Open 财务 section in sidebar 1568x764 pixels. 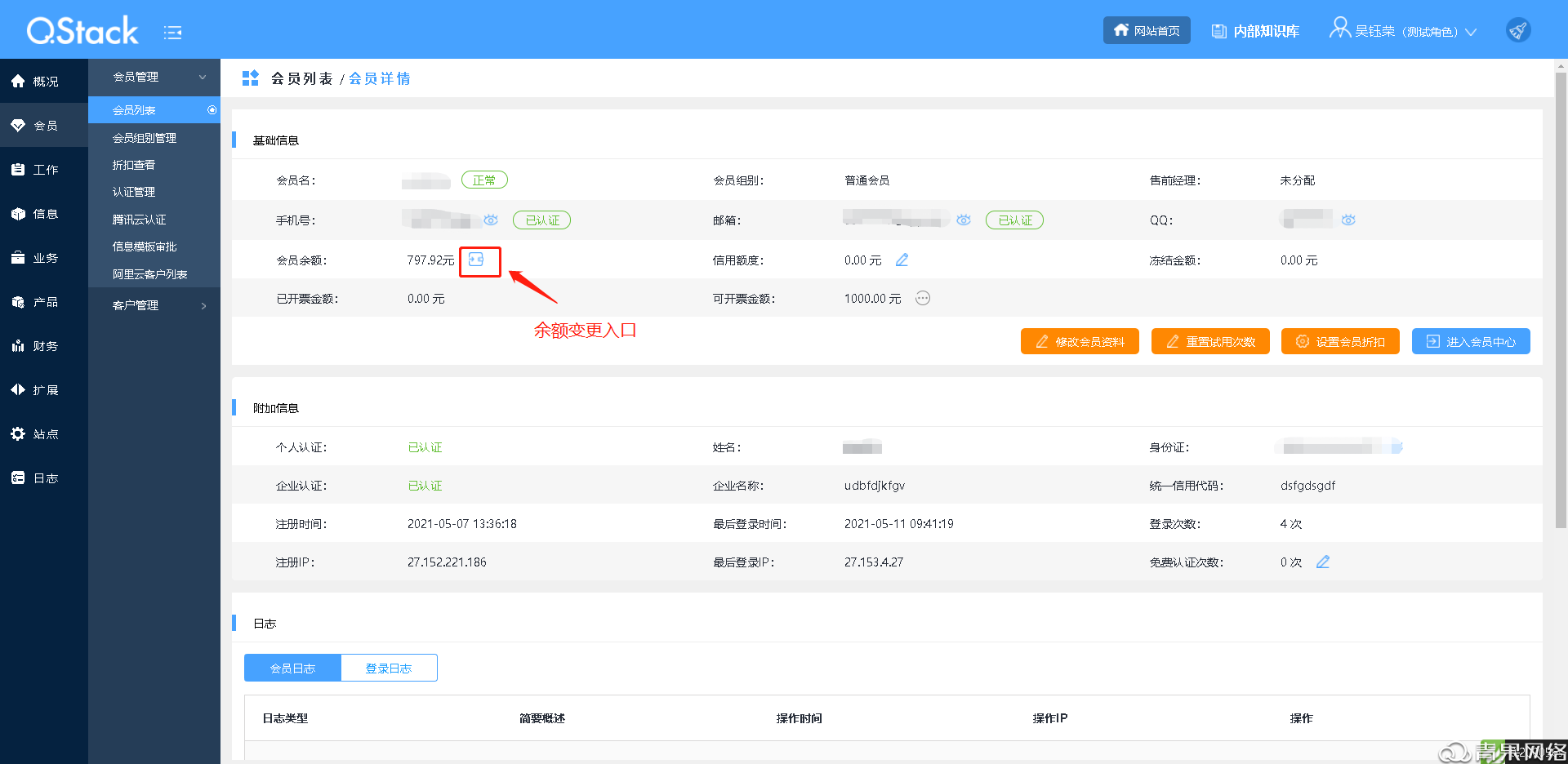point(44,345)
